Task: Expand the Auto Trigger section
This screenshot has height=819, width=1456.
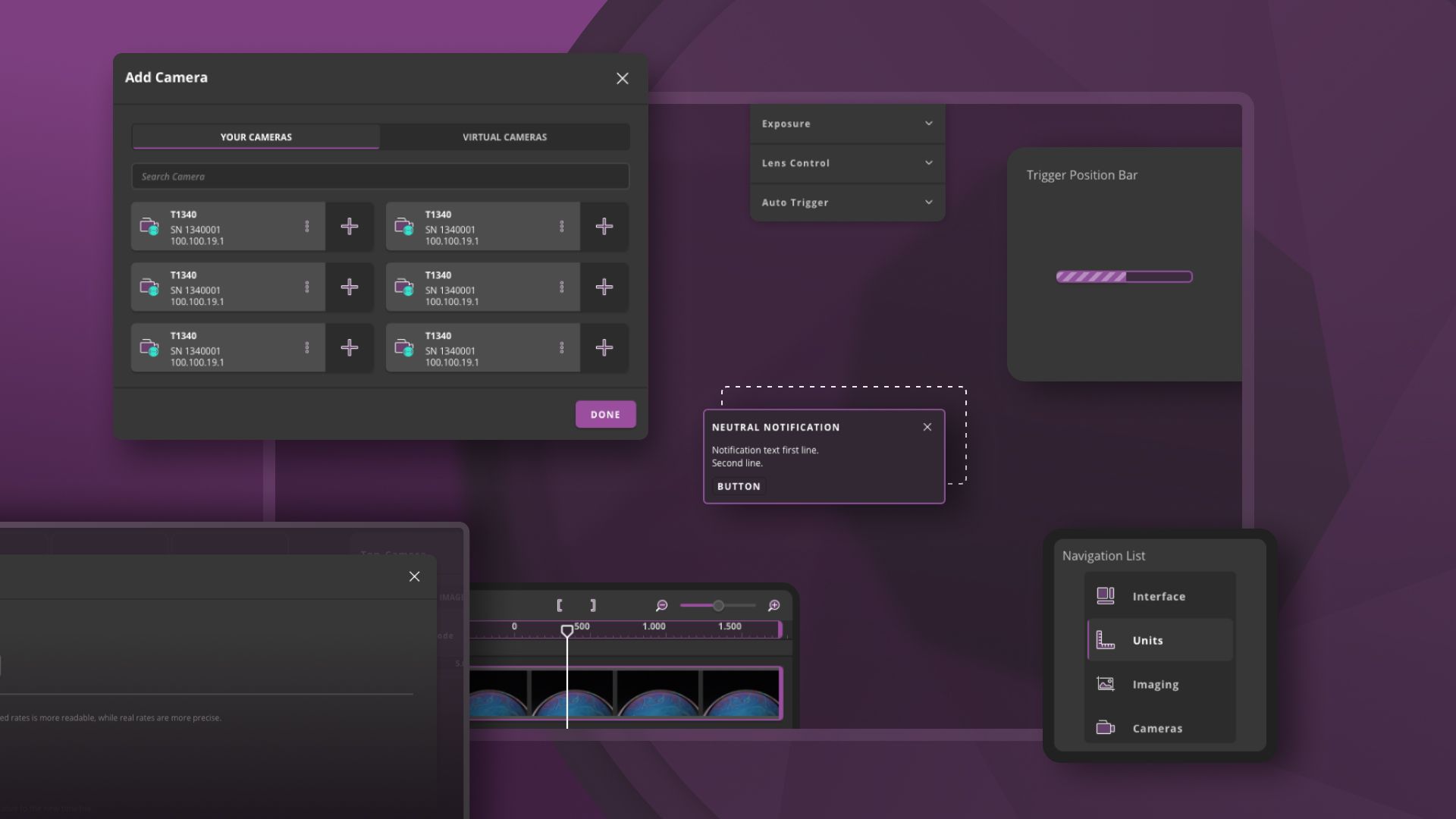Action: click(847, 202)
